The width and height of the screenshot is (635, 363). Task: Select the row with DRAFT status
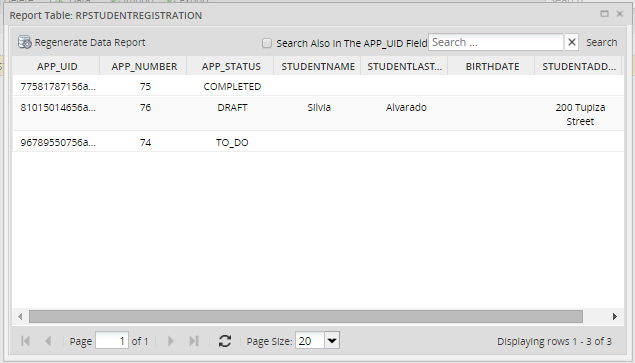point(318,113)
